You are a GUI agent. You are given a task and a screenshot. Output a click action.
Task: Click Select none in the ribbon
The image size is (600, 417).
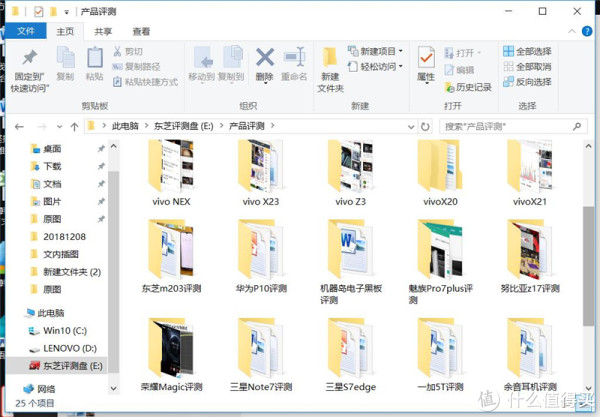tap(527, 67)
